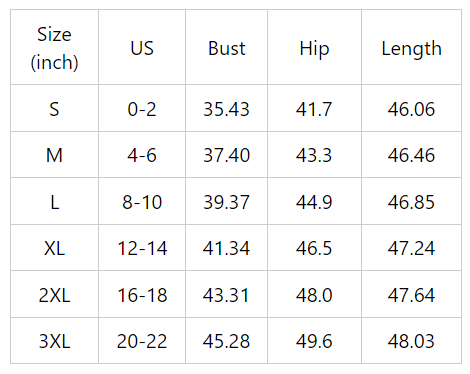Select US size 0-2 cell

(x=142, y=108)
